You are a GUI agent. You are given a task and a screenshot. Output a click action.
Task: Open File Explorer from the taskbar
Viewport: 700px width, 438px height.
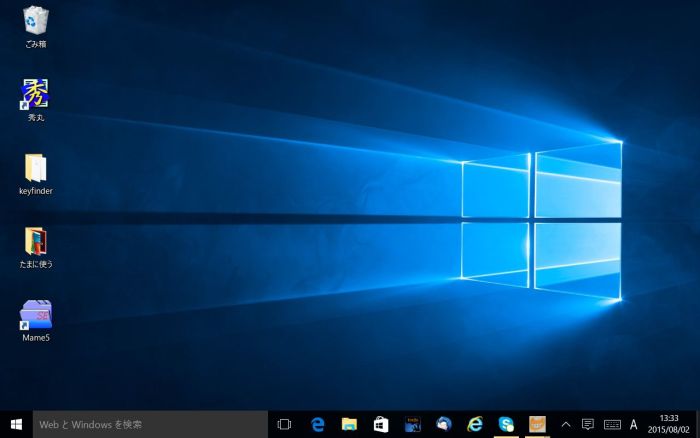[x=349, y=424]
